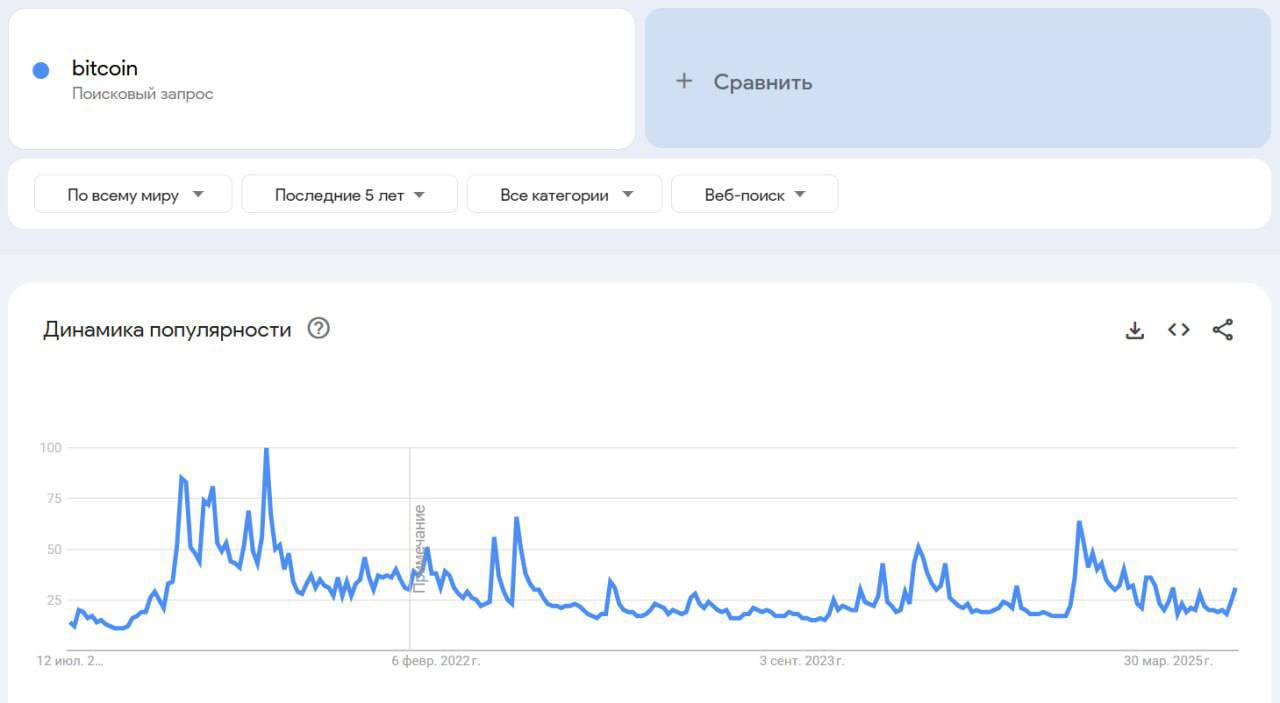The width and height of the screenshot is (1280, 703).
Task: Open the Последние 5 лет time range dropdown
Action: pyautogui.click(x=349, y=194)
